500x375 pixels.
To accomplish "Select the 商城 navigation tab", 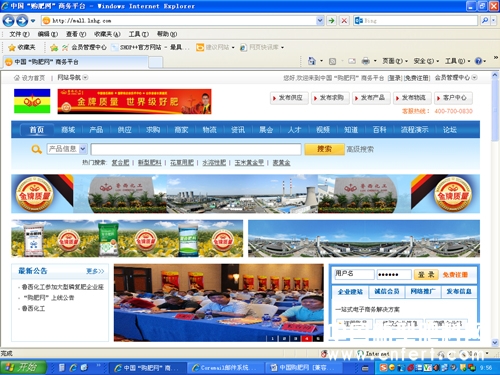I will 68,130.
